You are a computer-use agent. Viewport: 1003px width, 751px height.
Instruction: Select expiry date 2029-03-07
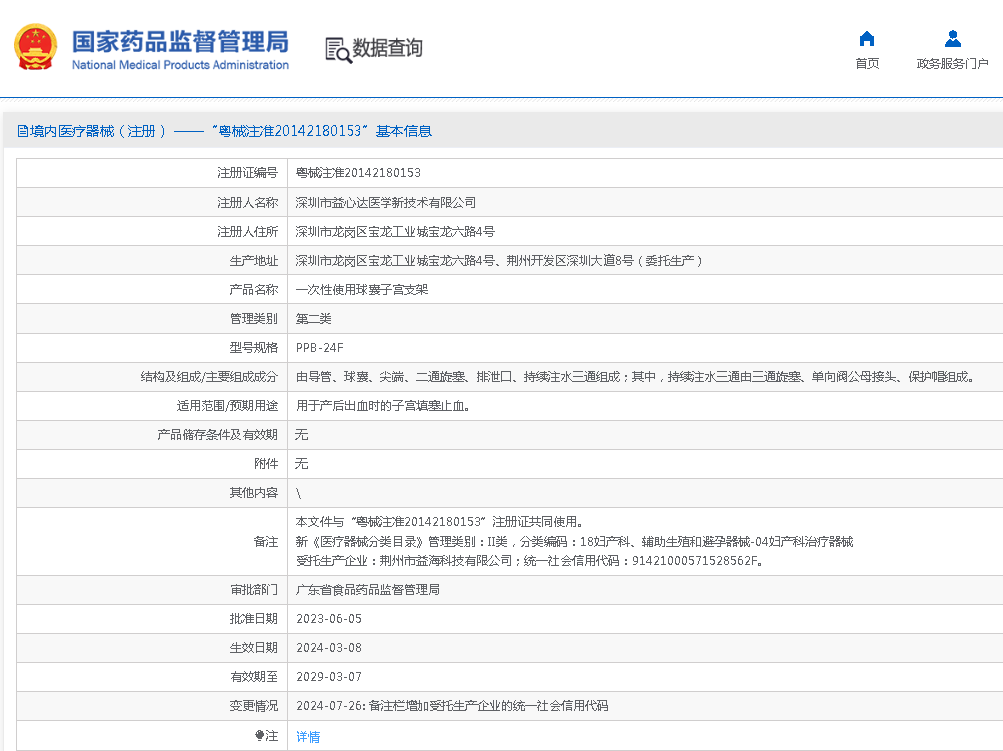click(329, 677)
